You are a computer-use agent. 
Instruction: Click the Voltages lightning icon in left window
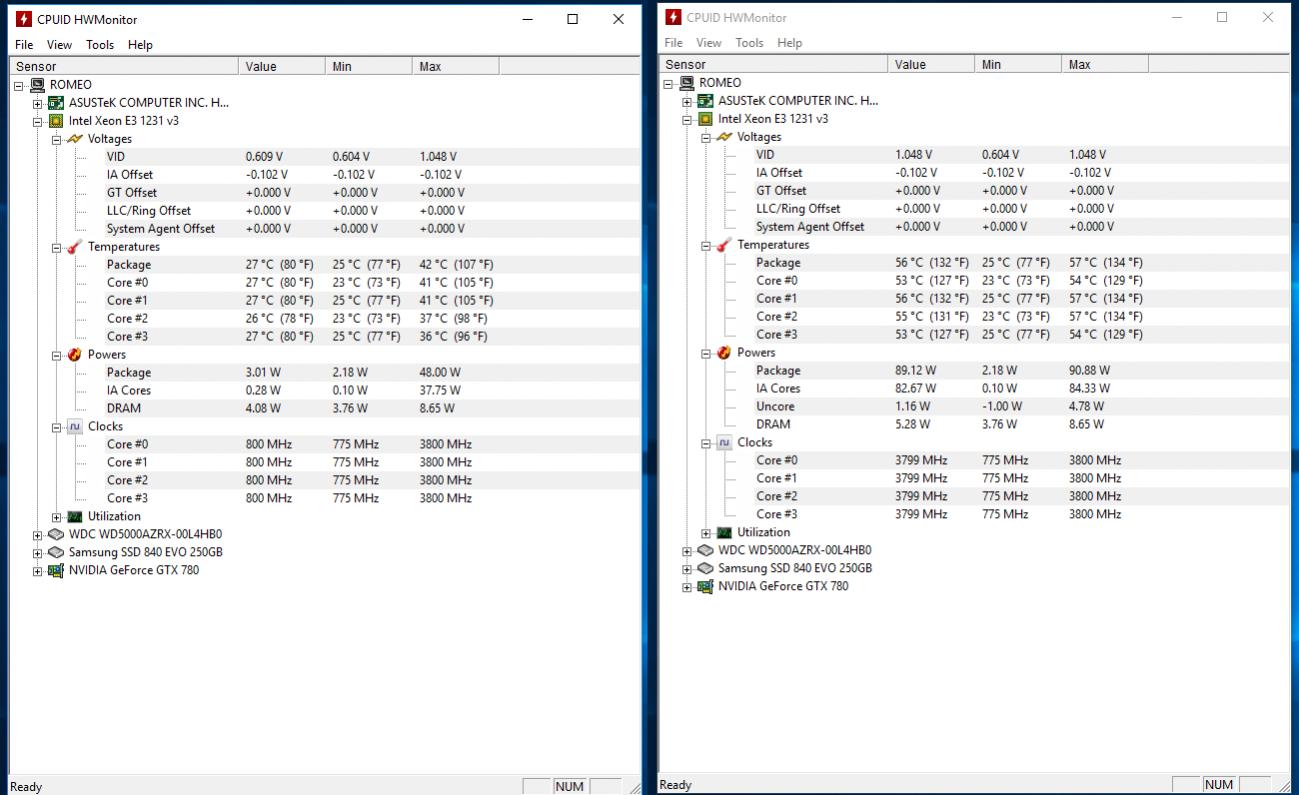click(75, 139)
